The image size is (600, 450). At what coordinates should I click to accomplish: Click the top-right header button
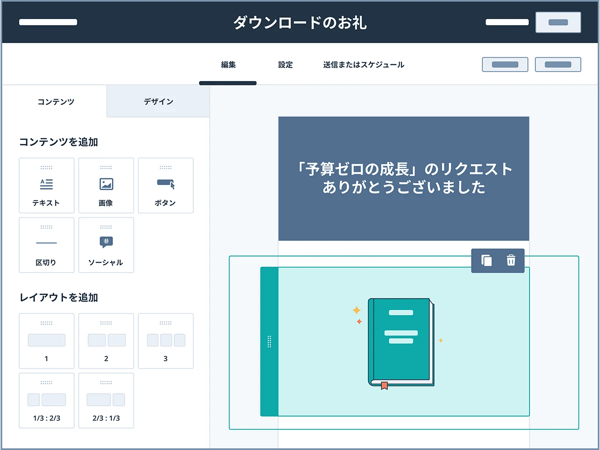click(x=558, y=22)
